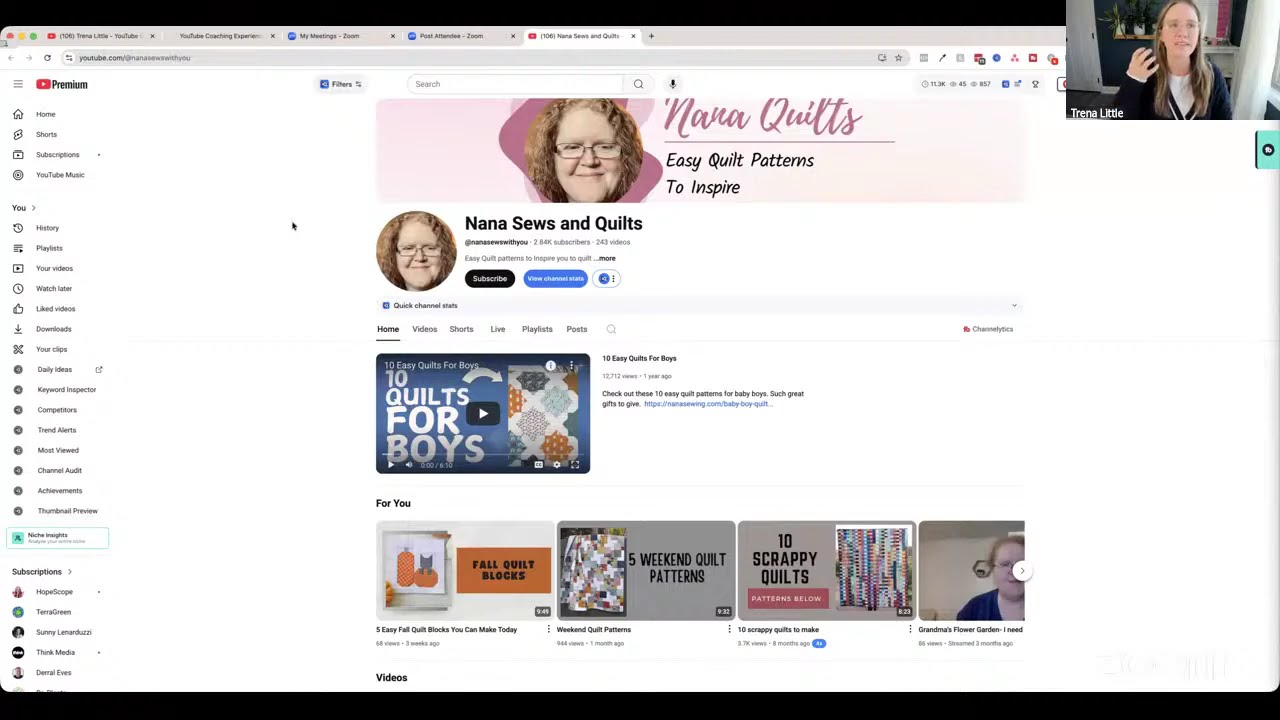1280x720 pixels.
Task: Switch to My Meetings - Zoom browser tab
Action: [x=340, y=36]
